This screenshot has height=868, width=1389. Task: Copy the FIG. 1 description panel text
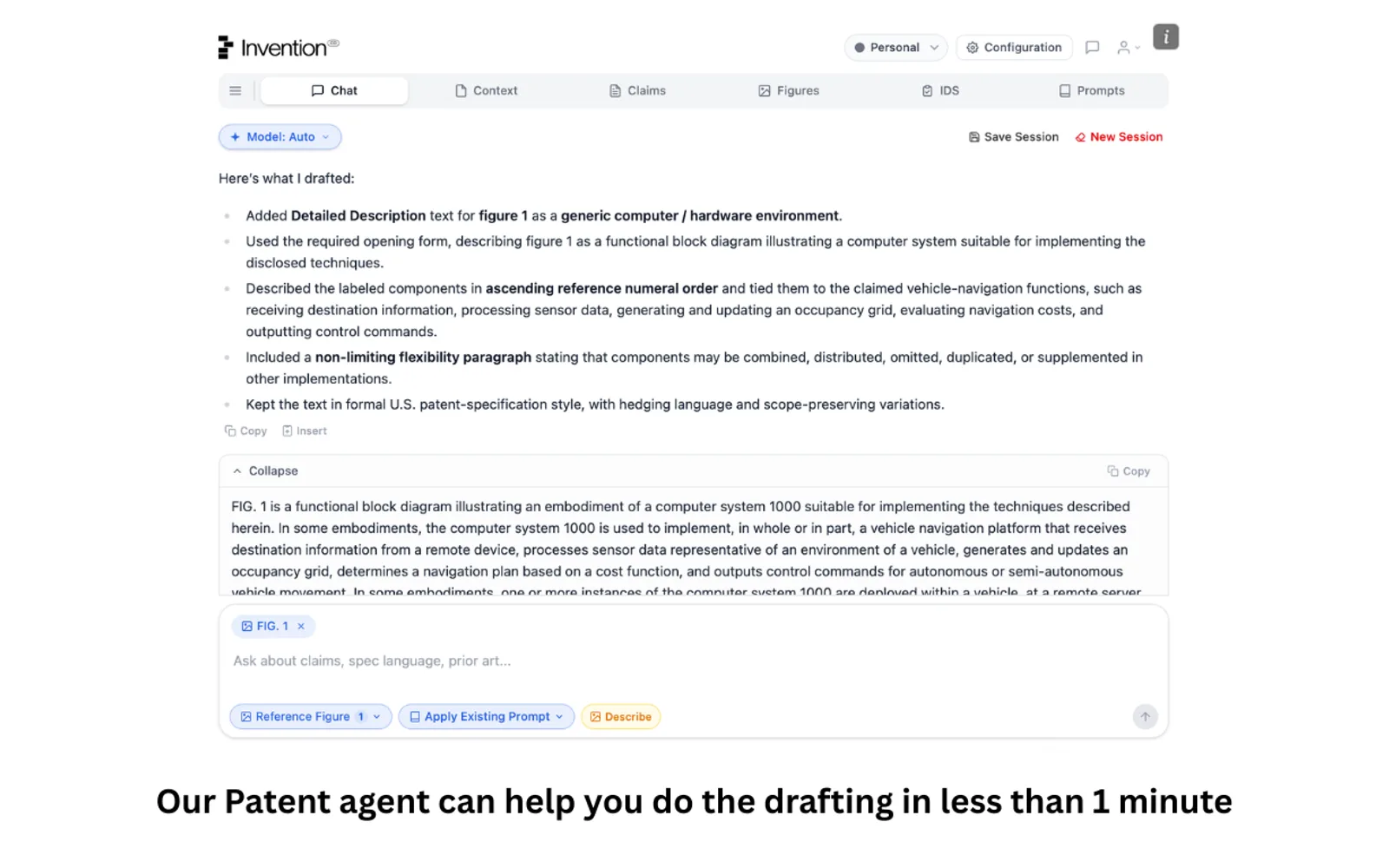click(x=1129, y=470)
